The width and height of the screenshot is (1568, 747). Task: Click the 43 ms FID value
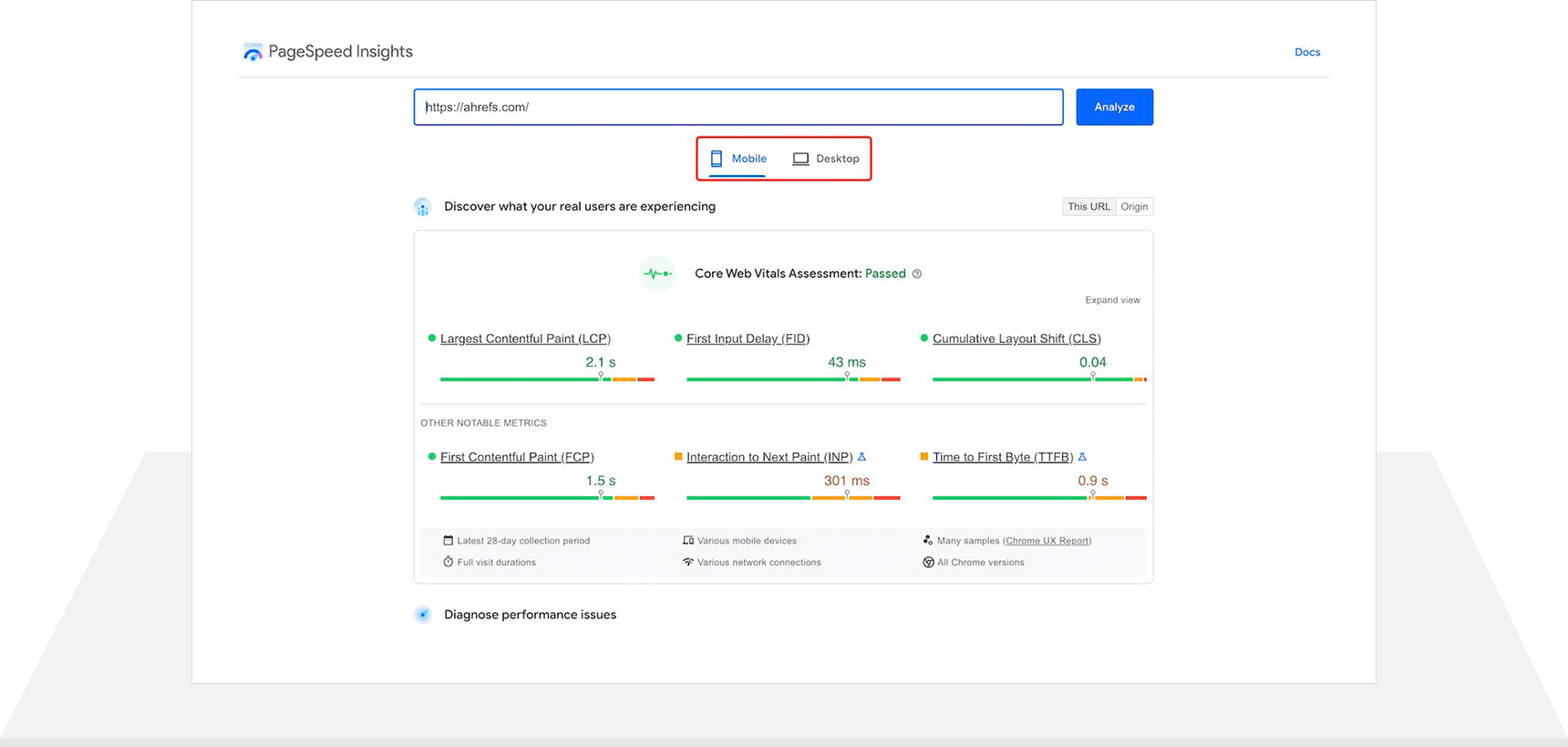click(x=847, y=362)
